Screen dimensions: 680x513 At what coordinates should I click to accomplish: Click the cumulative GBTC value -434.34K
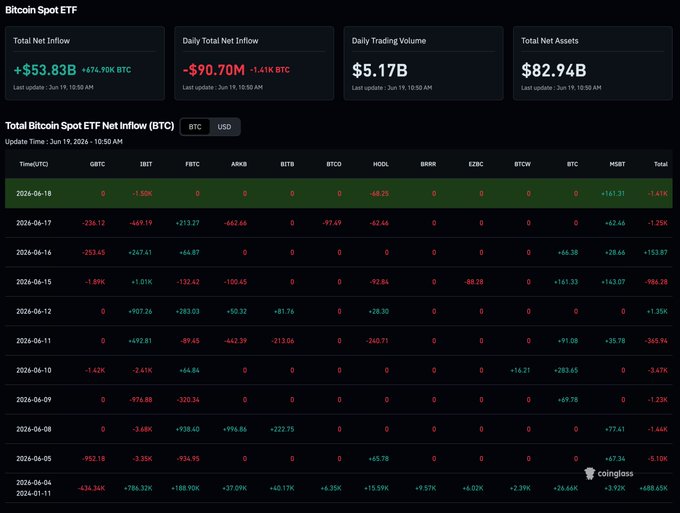(91, 488)
